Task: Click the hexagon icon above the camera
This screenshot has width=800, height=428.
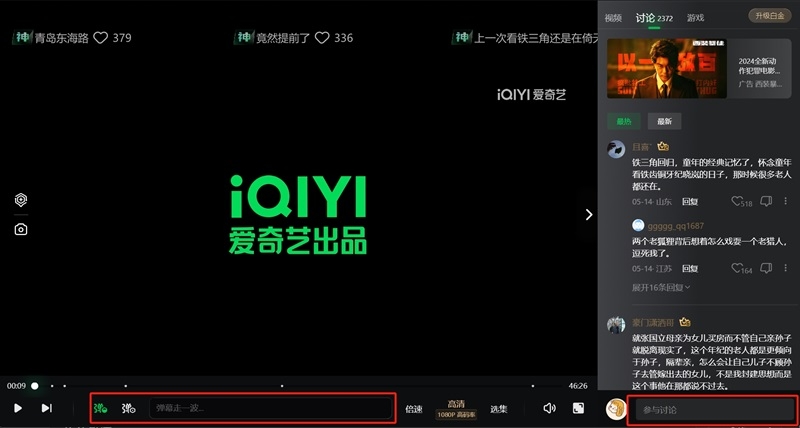Action: coord(20,200)
